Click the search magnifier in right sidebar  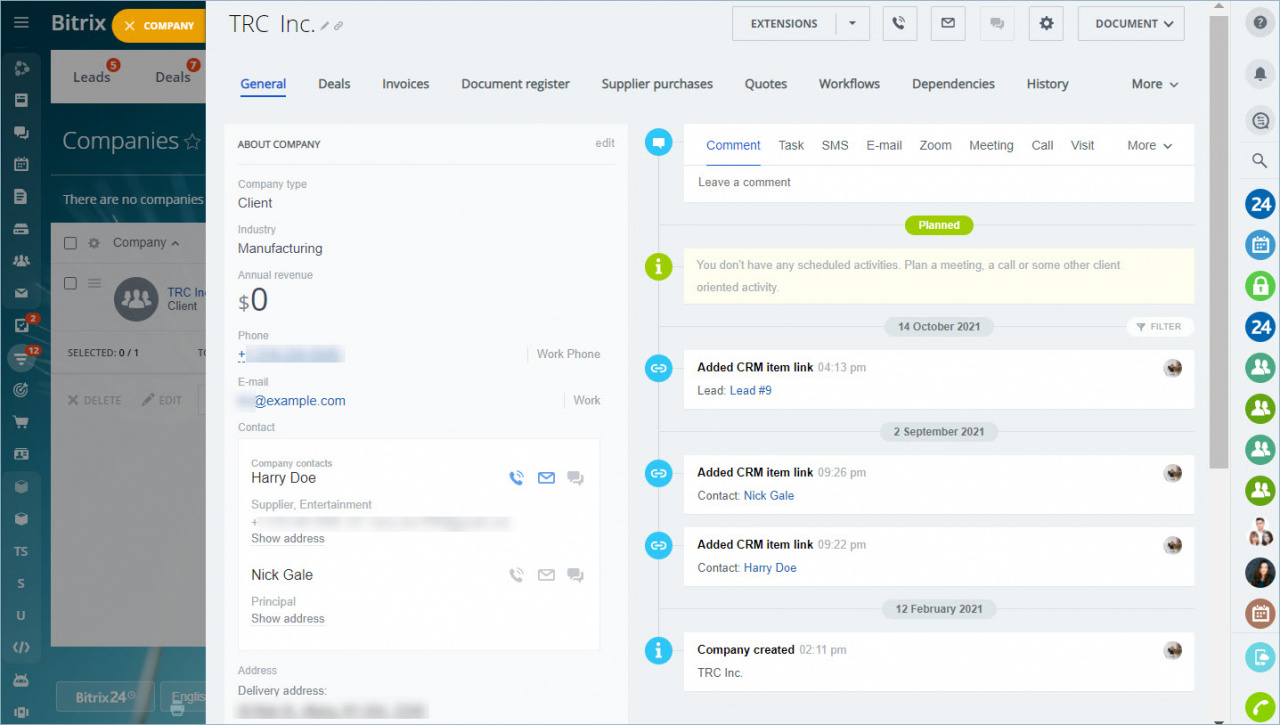[1260, 160]
